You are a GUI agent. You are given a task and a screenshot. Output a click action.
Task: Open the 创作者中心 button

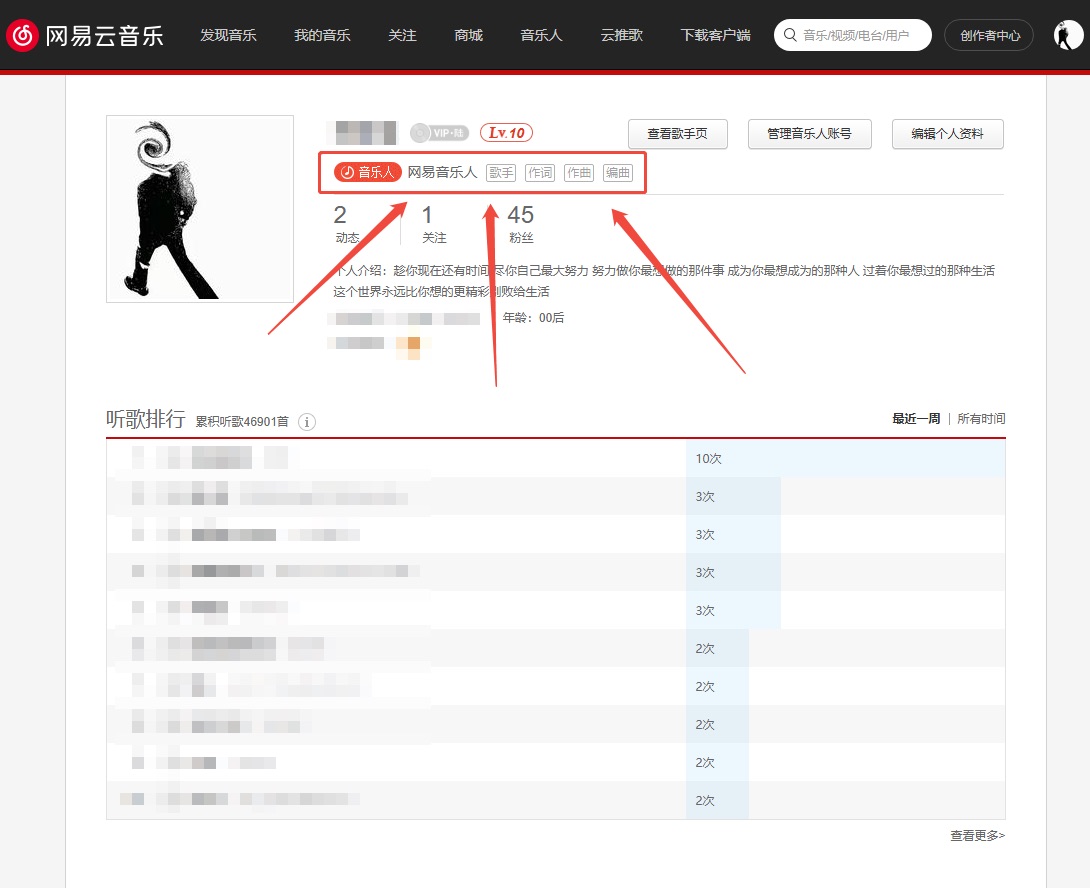pyautogui.click(x=989, y=35)
